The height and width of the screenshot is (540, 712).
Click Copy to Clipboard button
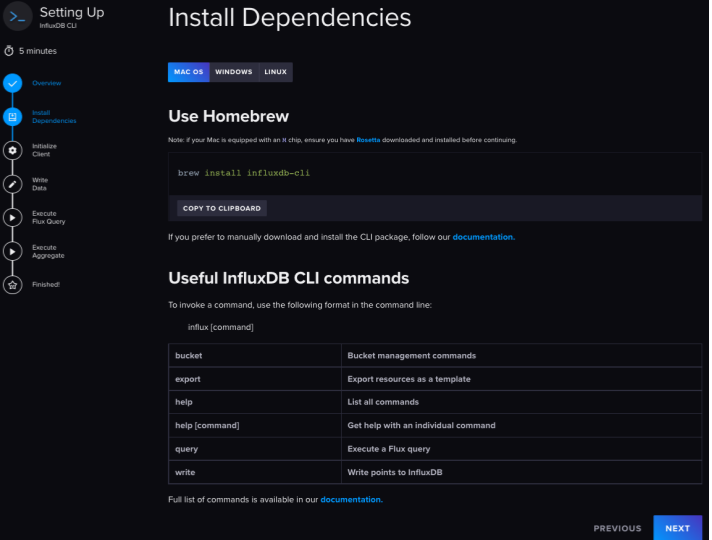click(222, 208)
